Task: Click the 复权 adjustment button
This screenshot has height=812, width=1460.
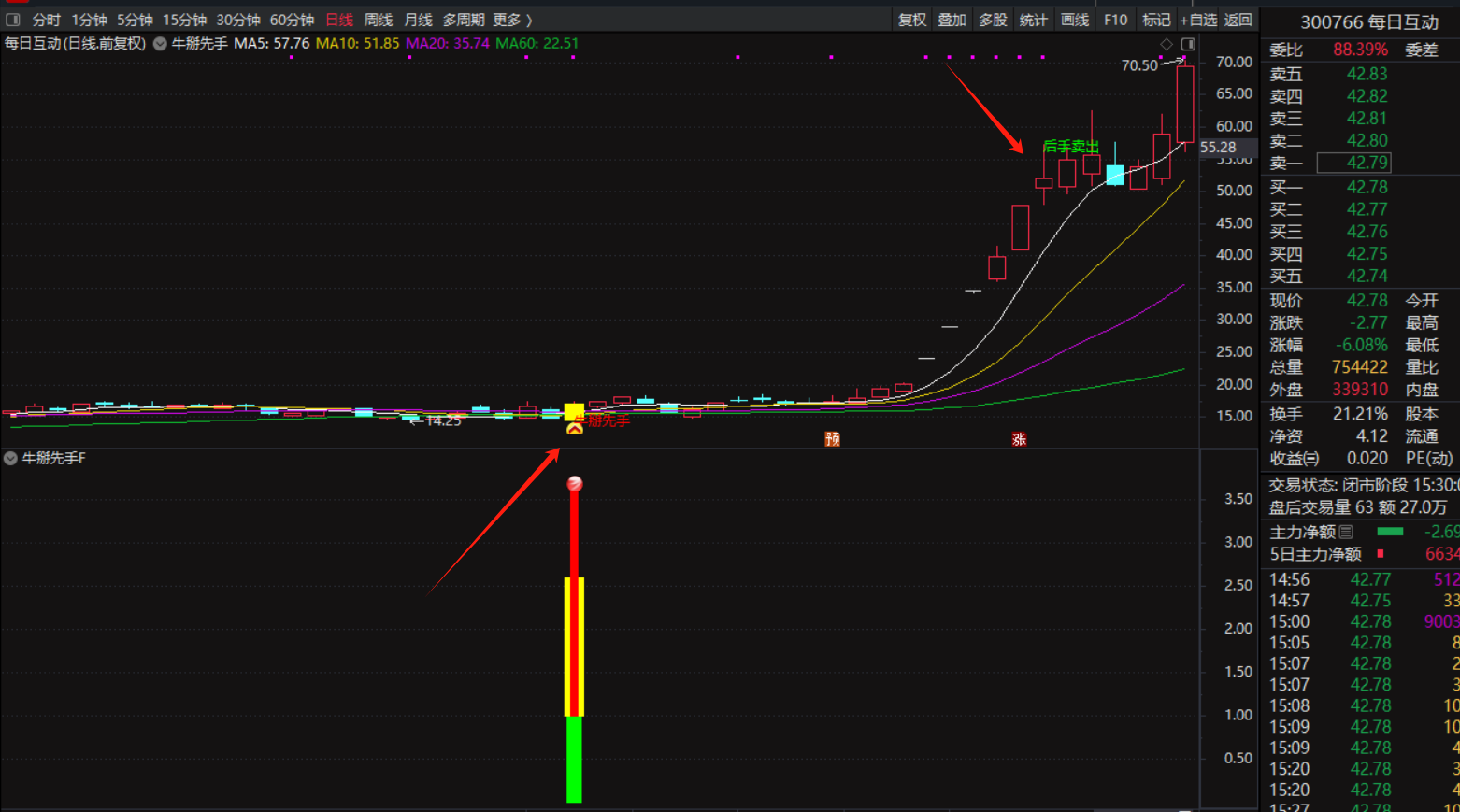Action: click(x=911, y=20)
